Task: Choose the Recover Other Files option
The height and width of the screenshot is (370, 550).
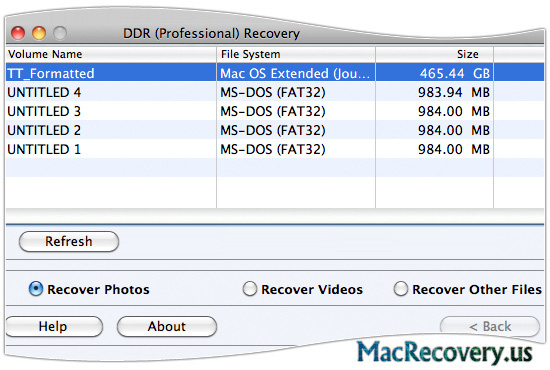Action: pyautogui.click(x=401, y=289)
